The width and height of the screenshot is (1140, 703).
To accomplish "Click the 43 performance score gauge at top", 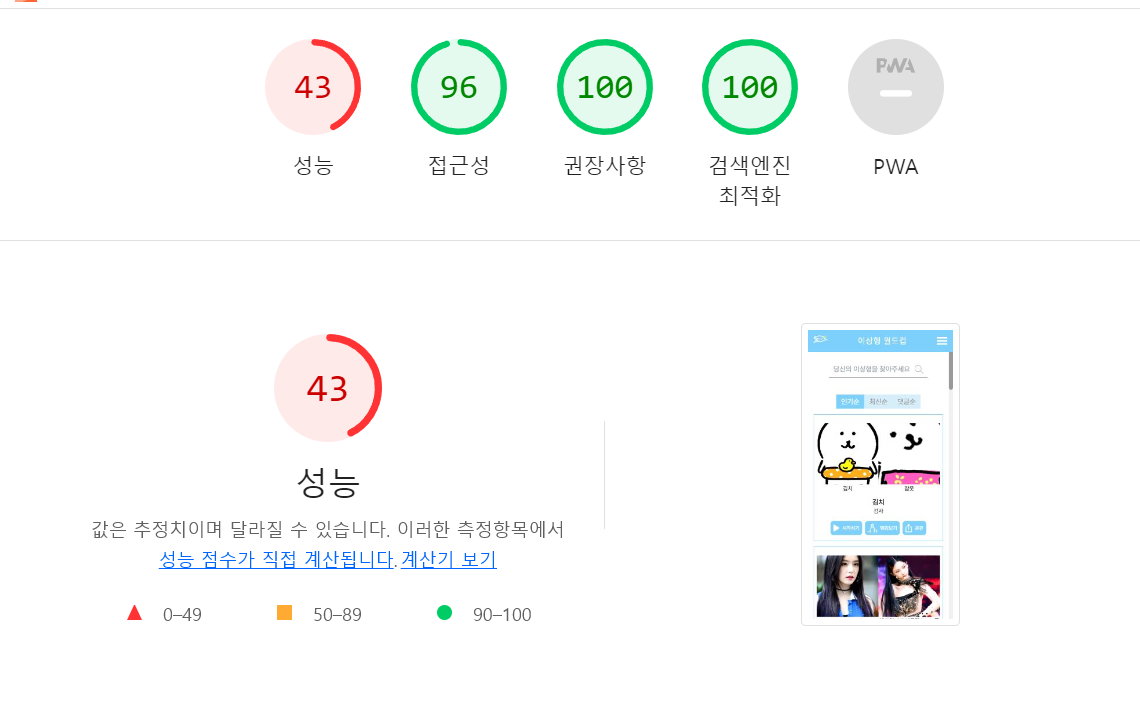I will tap(313, 87).
